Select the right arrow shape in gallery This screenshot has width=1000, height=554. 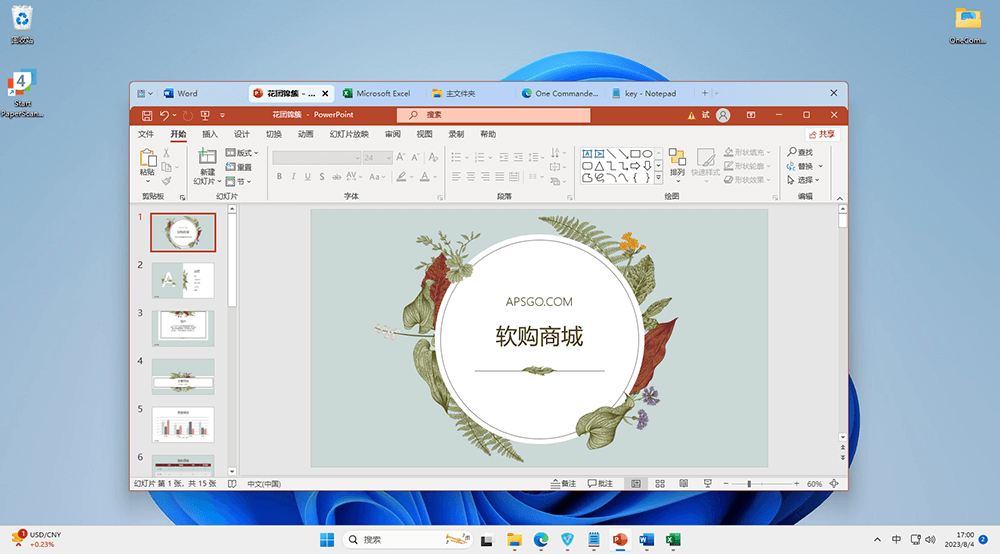click(x=635, y=166)
